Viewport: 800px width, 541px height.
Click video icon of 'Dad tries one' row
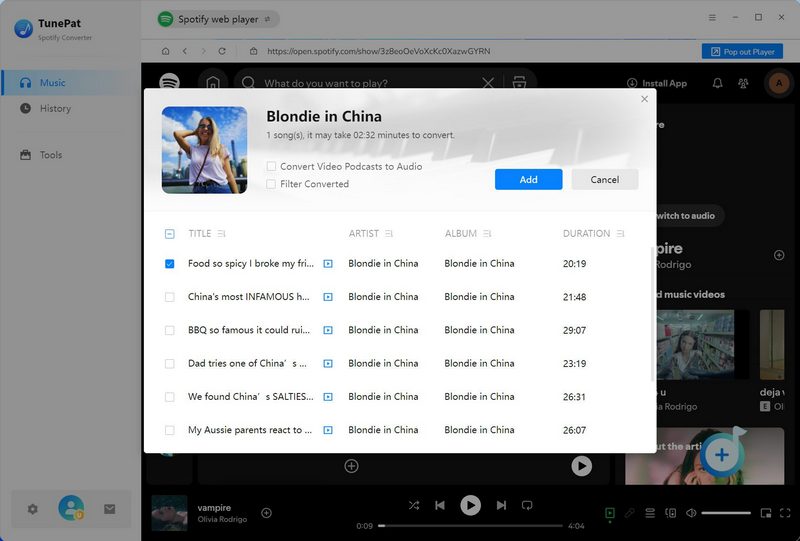coord(328,363)
